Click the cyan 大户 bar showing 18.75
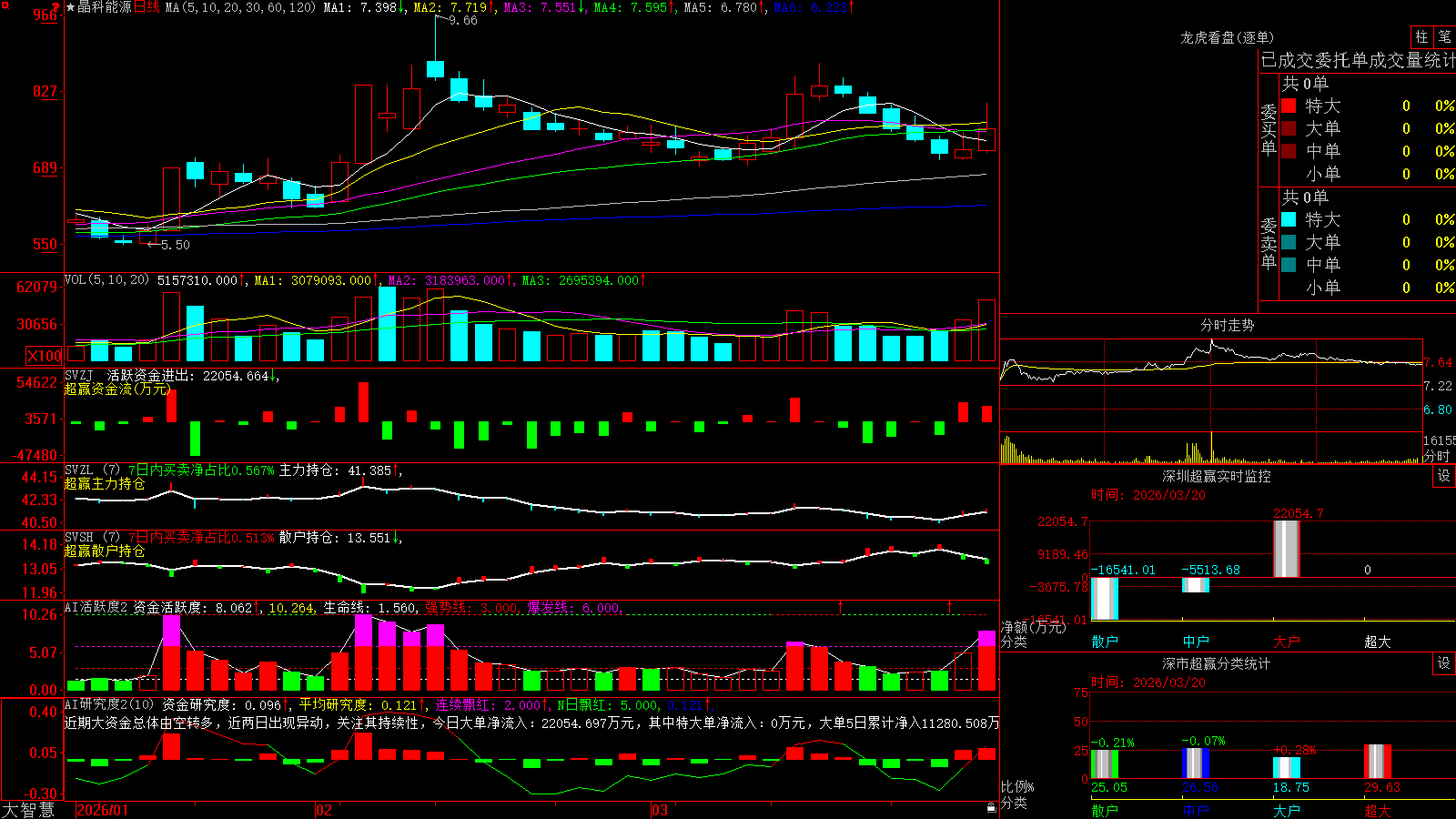 point(1287,767)
